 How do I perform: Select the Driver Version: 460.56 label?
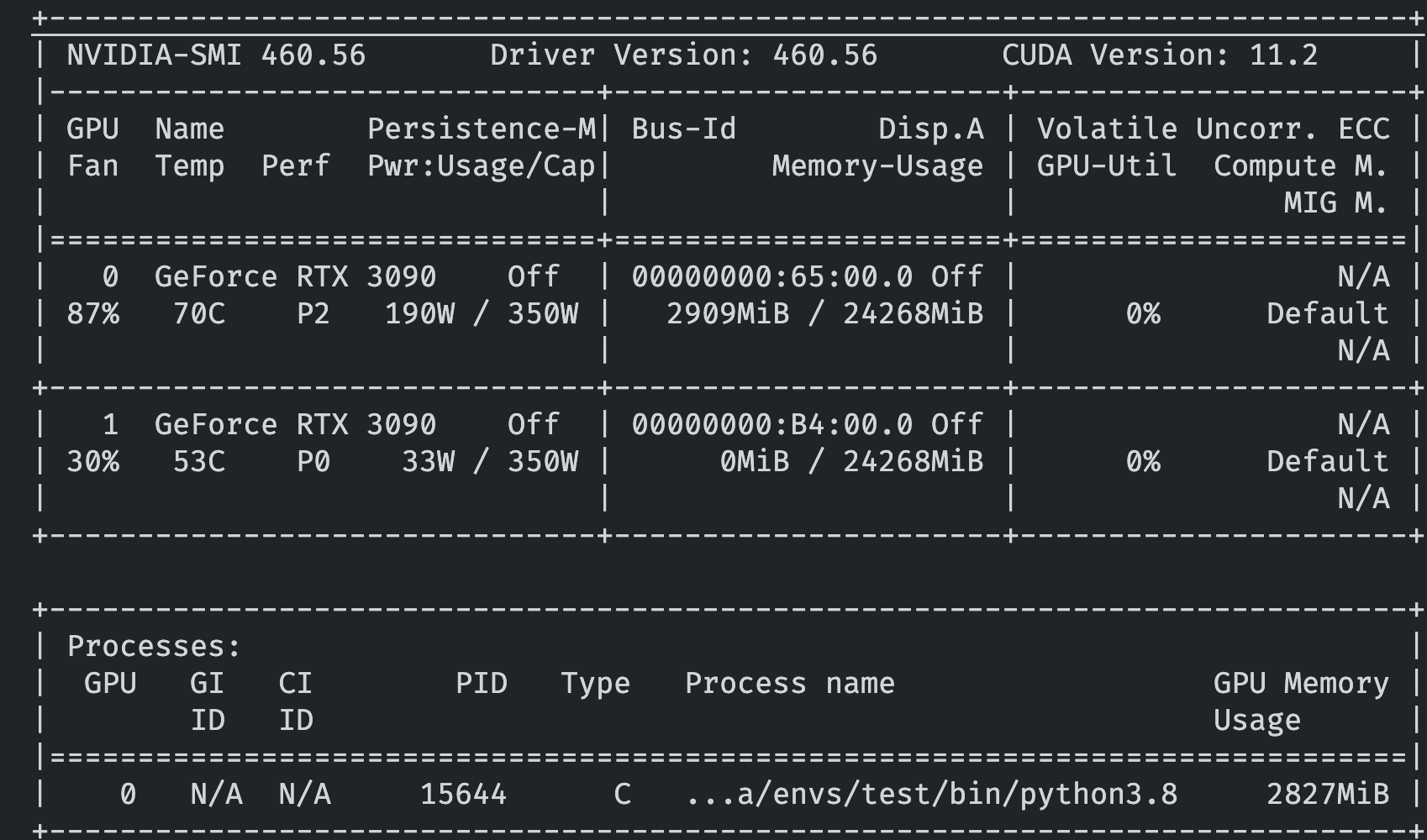[x=681, y=55]
